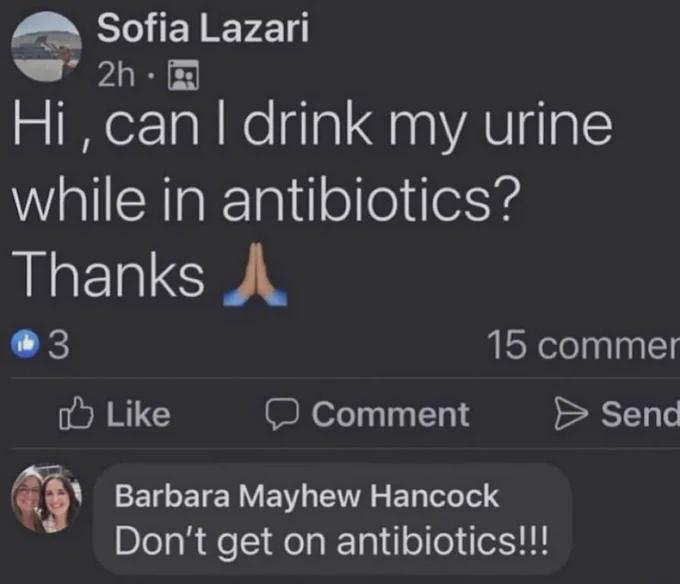Click the speech bubble Comment icon
680x584 pixels.
282,414
